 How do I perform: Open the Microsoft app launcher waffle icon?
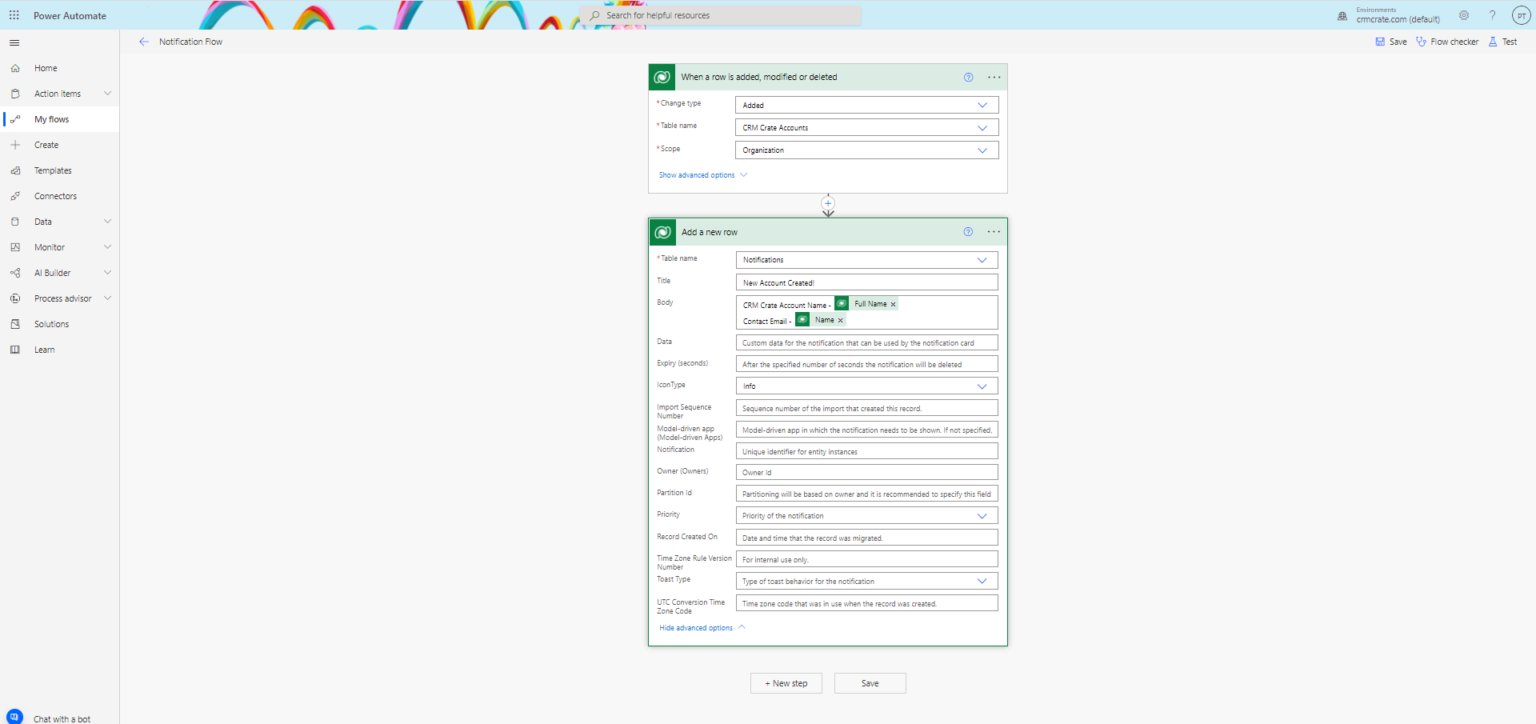pos(14,15)
